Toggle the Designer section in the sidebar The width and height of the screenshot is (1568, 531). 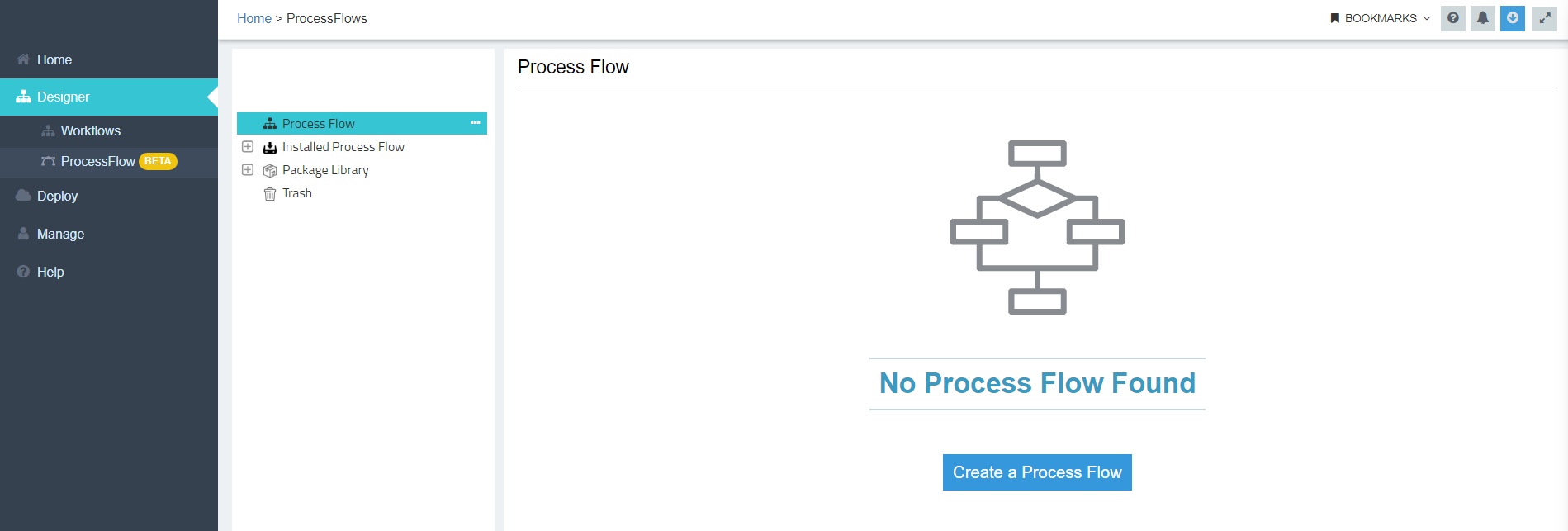coord(64,97)
